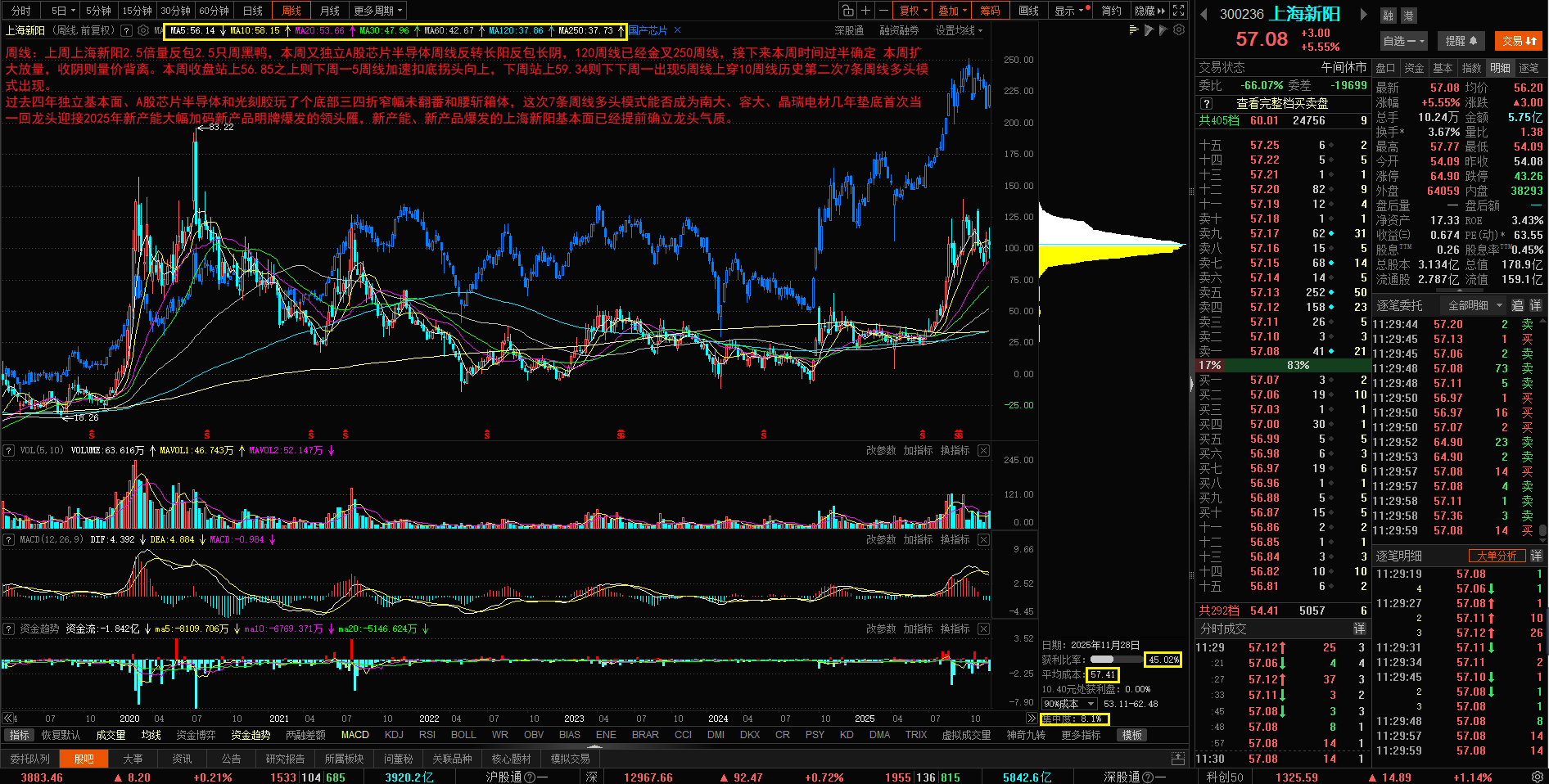Click the 交易 trade button
The height and width of the screenshot is (784, 1549).
click(x=1519, y=41)
